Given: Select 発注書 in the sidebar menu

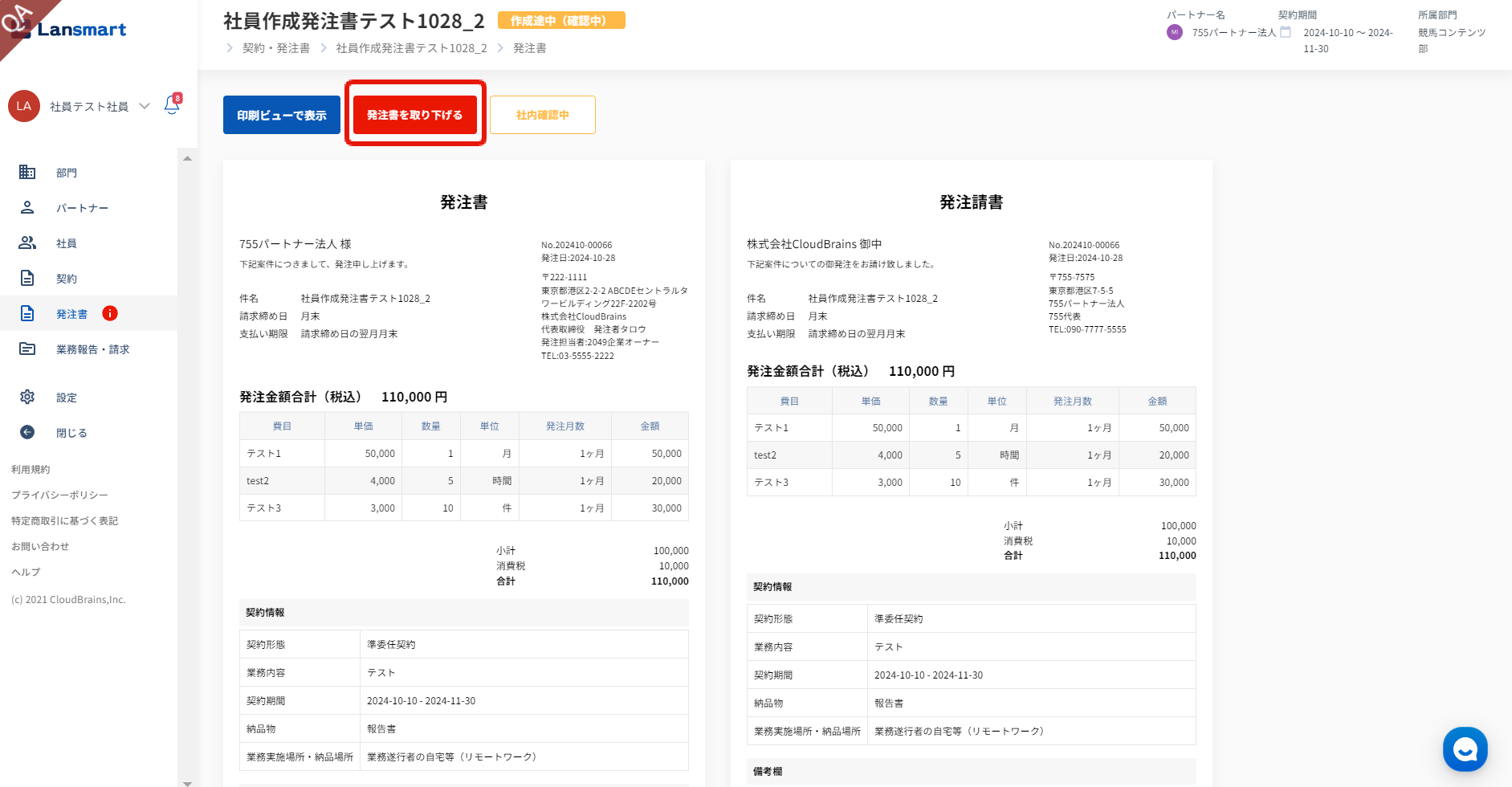Looking at the screenshot, I should click(71, 314).
